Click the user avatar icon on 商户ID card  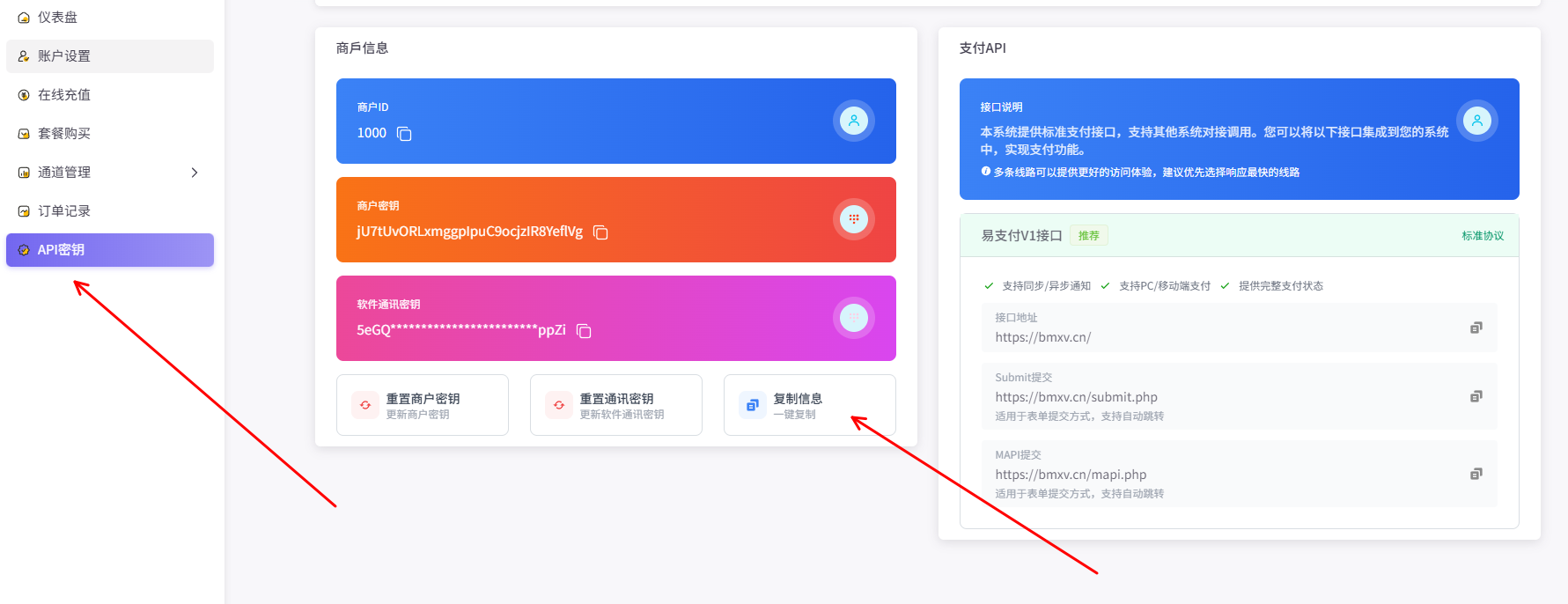(854, 121)
